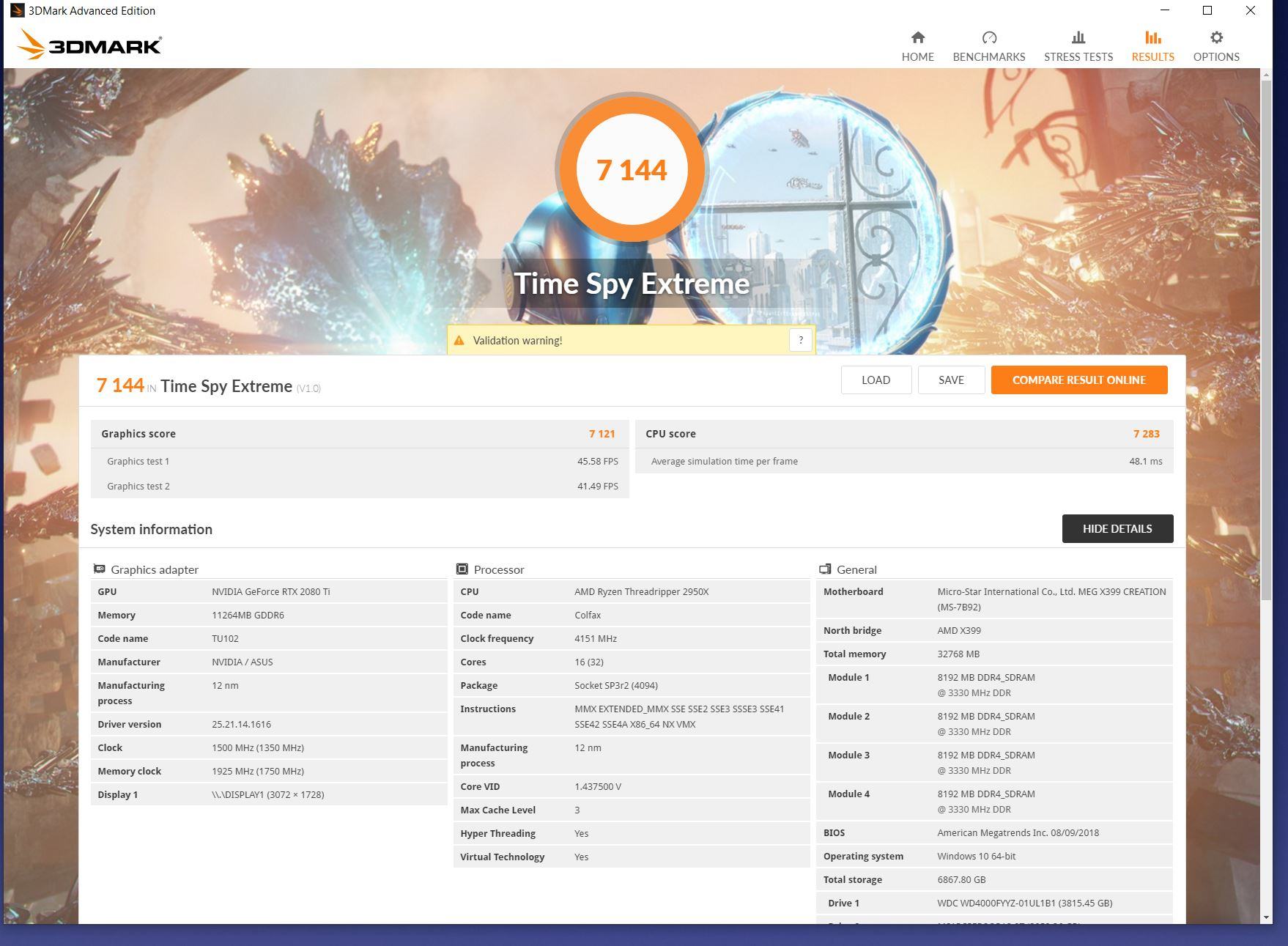Click the Stress Tests bar chart icon
1288x946 pixels.
1078,37
